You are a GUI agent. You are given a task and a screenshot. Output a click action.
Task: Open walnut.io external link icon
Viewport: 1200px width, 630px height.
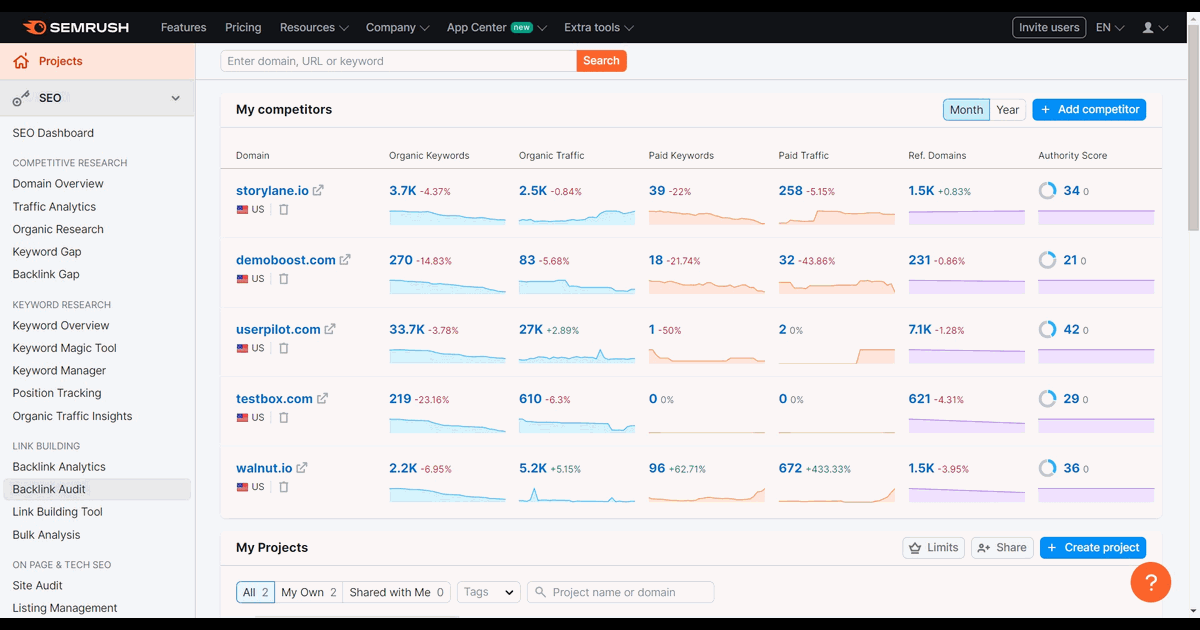click(x=302, y=467)
